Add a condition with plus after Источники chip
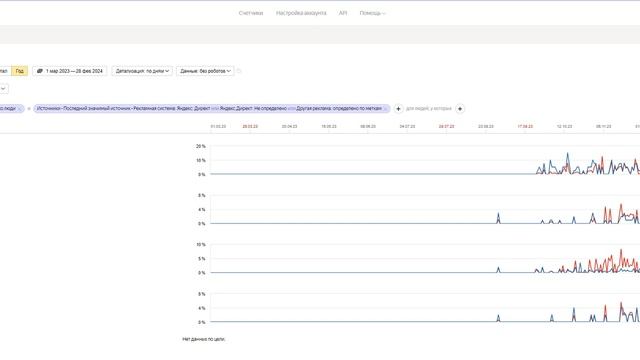The height and width of the screenshot is (360, 640). click(398, 109)
